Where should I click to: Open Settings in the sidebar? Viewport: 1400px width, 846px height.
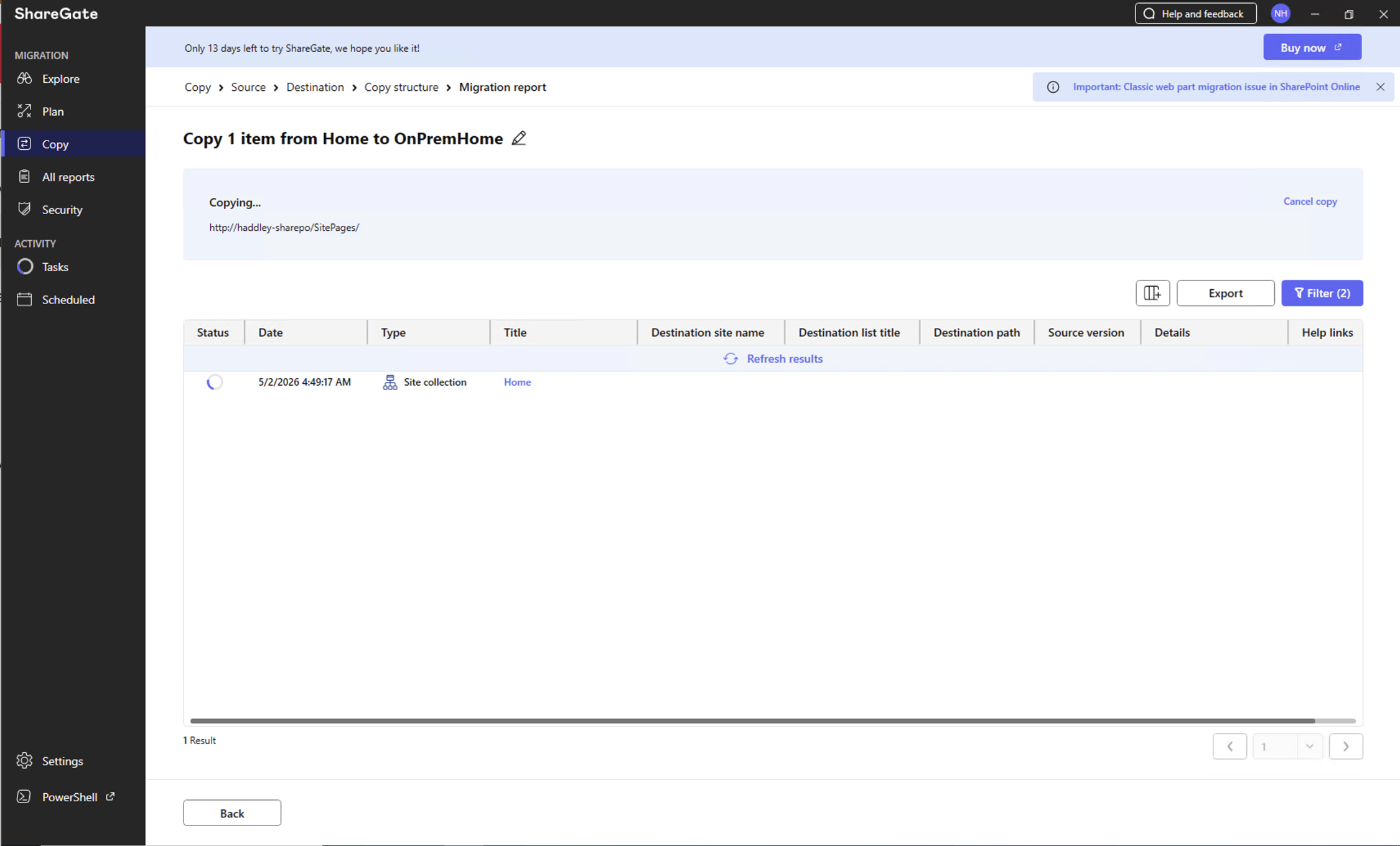pos(73,761)
